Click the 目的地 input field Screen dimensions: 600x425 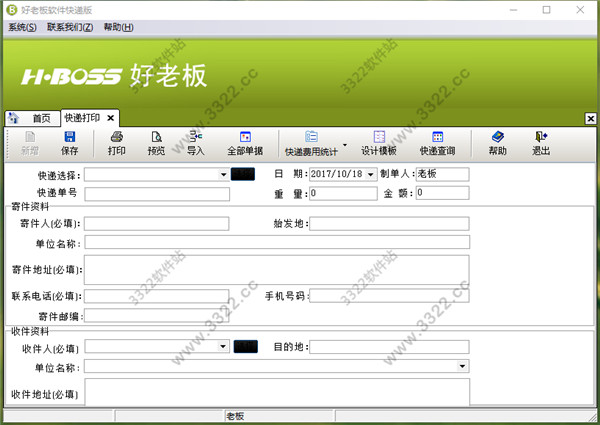click(389, 347)
